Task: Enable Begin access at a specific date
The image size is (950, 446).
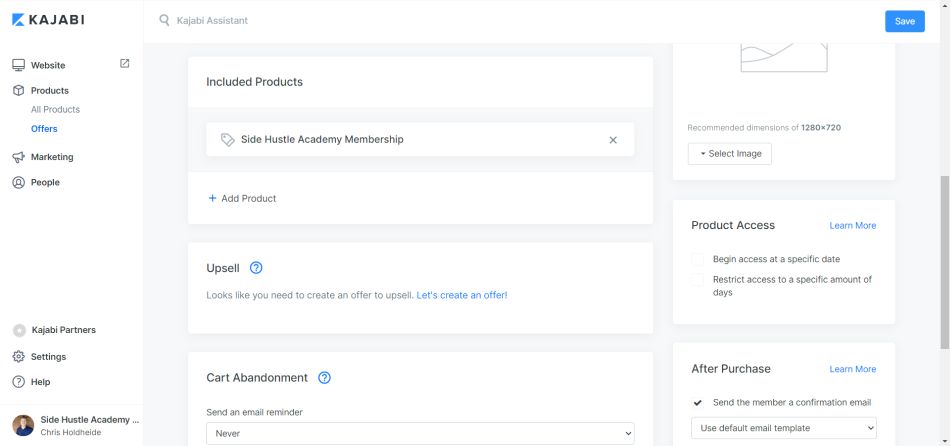Action: [698, 259]
